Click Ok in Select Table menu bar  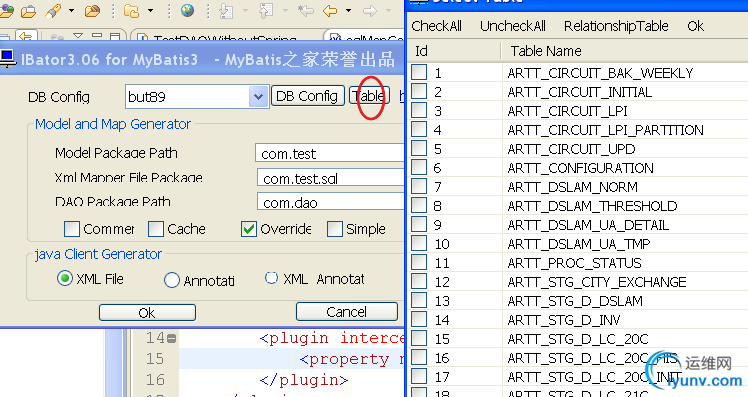[696, 26]
